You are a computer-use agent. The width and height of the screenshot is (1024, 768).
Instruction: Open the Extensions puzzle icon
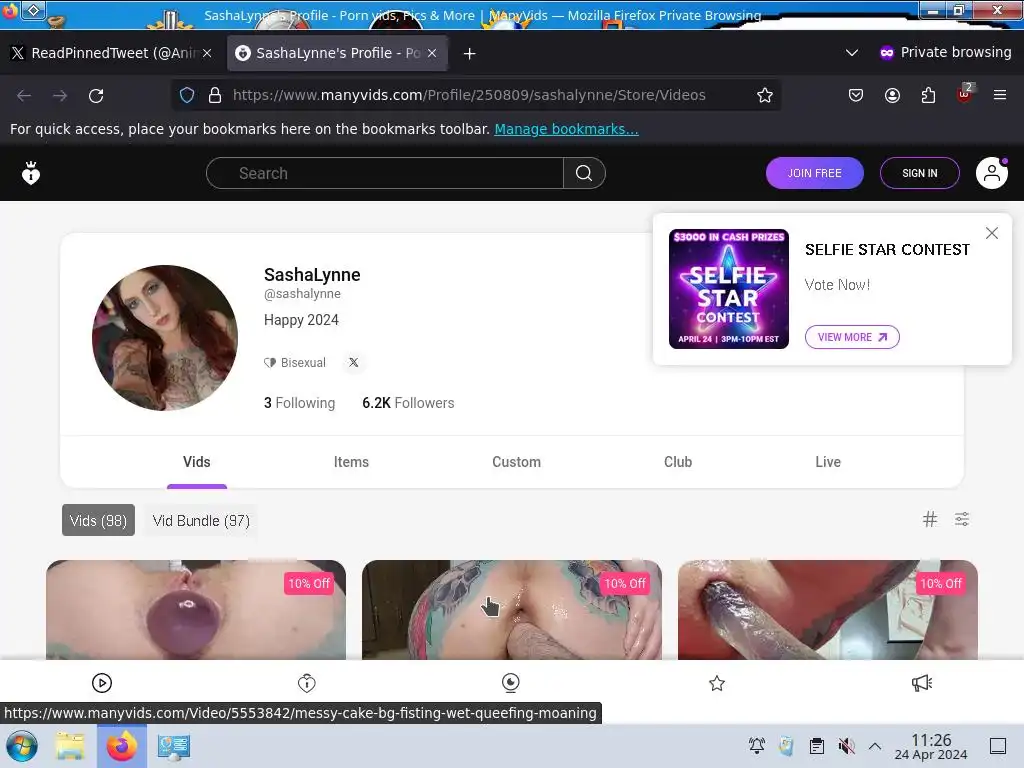[x=928, y=95]
